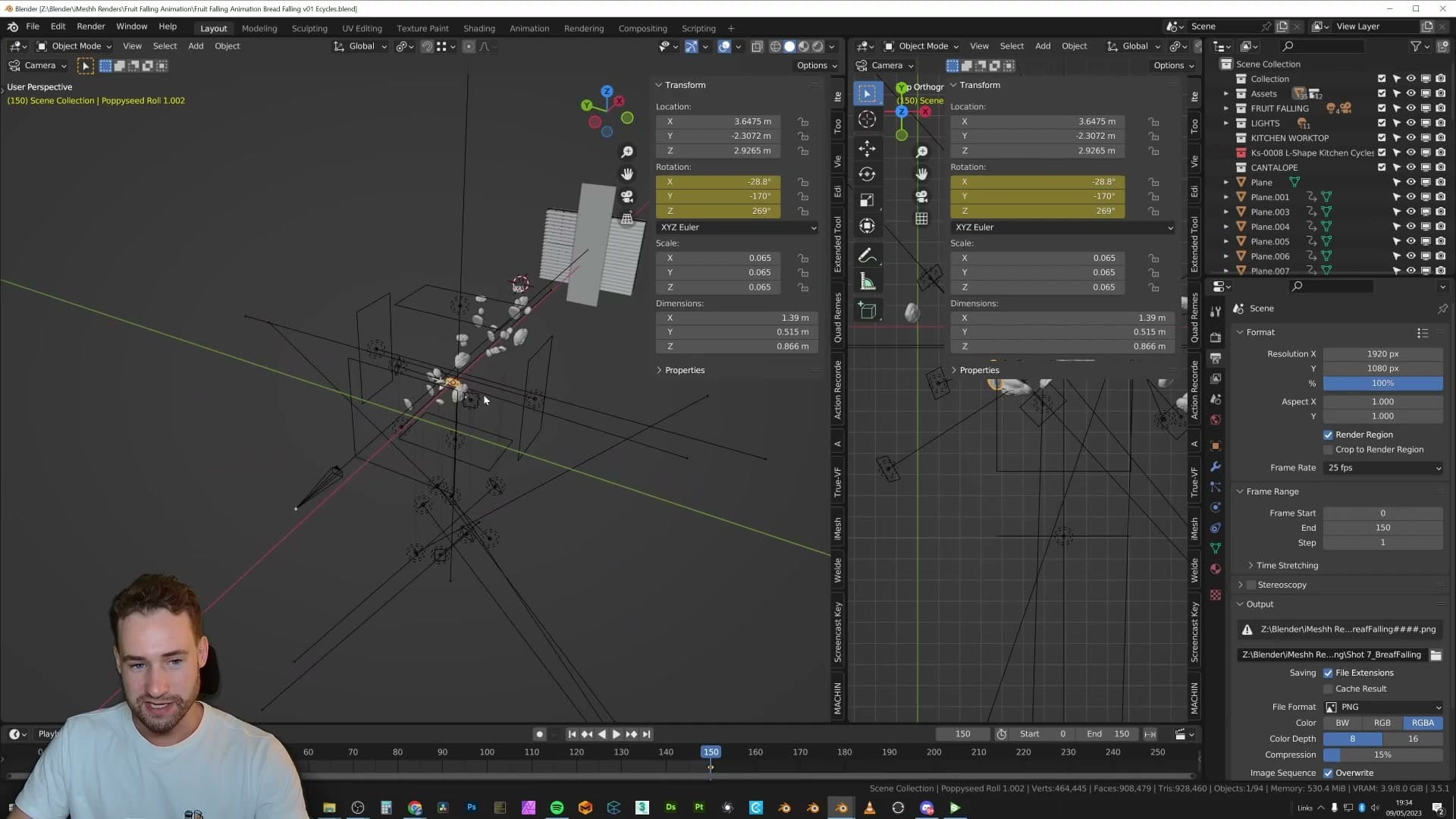Screen dimensions: 1456x819
Task: Jump to the last frame
Action: [x=646, y=734]
